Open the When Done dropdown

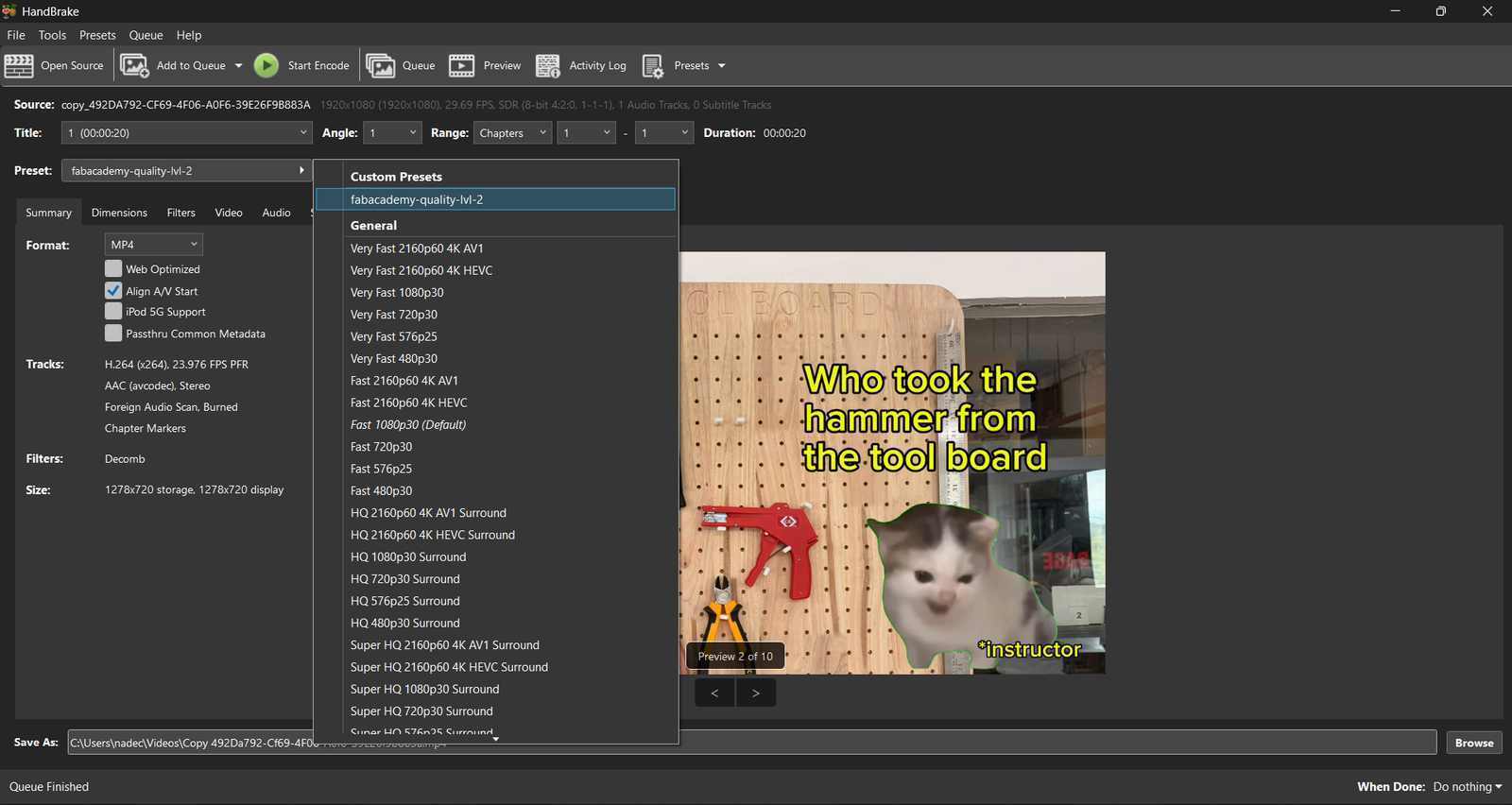(1467, 787)
